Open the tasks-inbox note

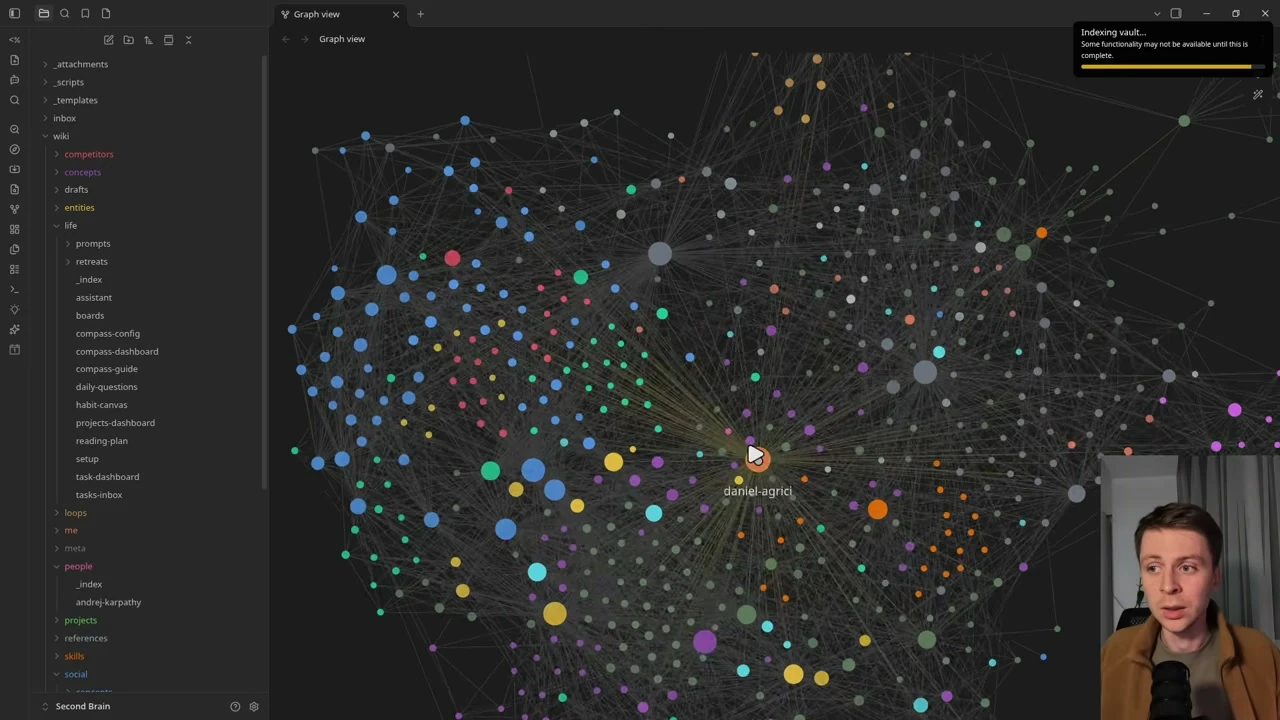(99, 495)
